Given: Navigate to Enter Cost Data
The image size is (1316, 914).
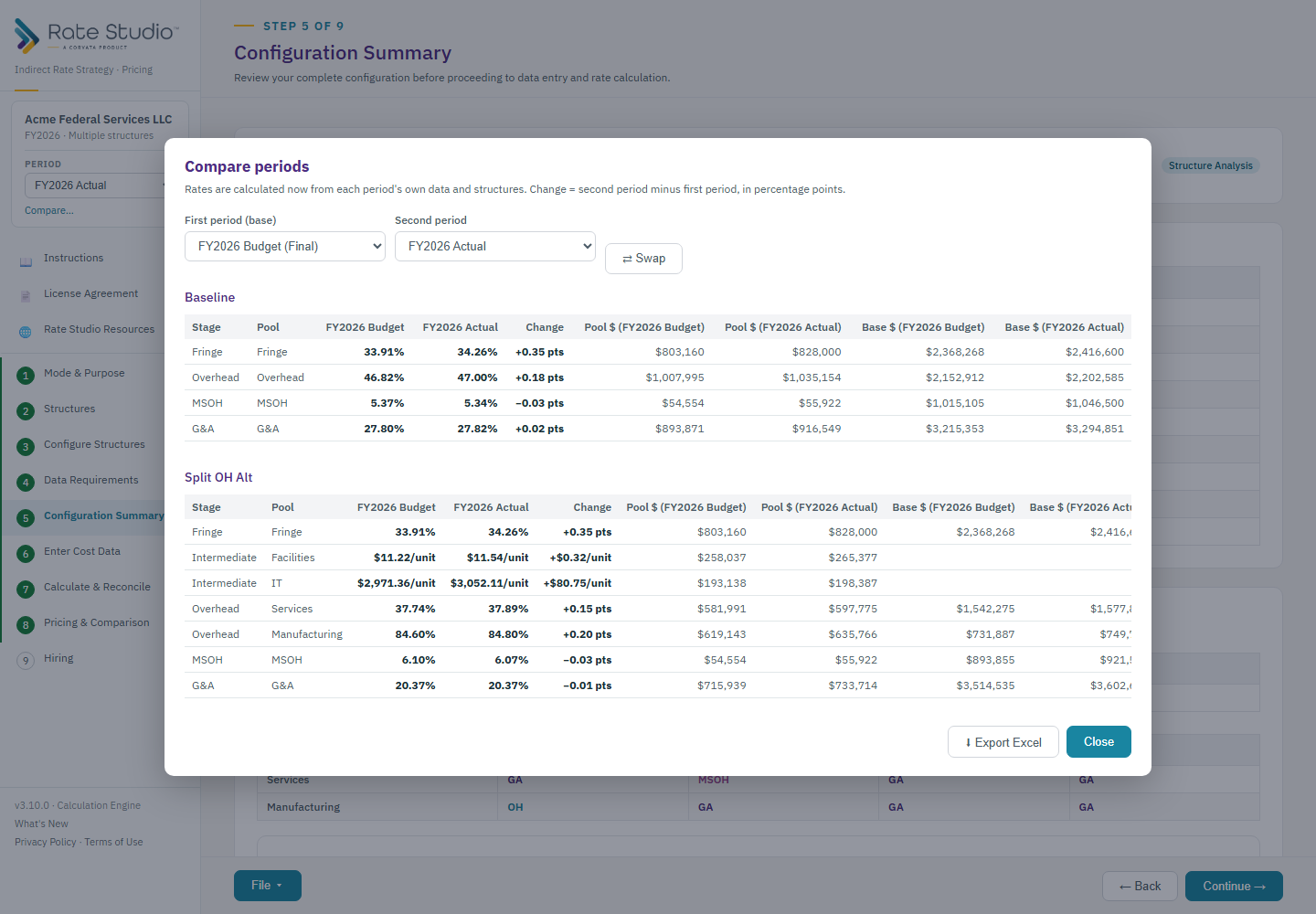Looking at the screenshot, I should tap(82, 552).
